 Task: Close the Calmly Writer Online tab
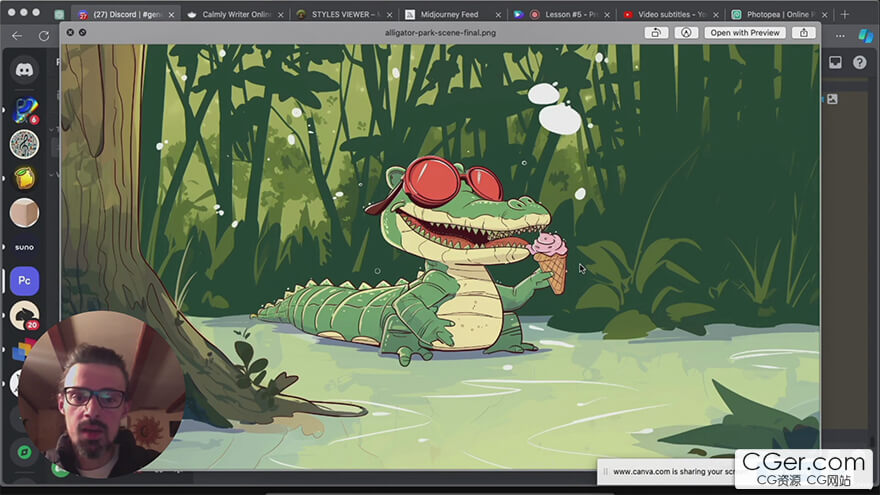[x=281, y=15]
